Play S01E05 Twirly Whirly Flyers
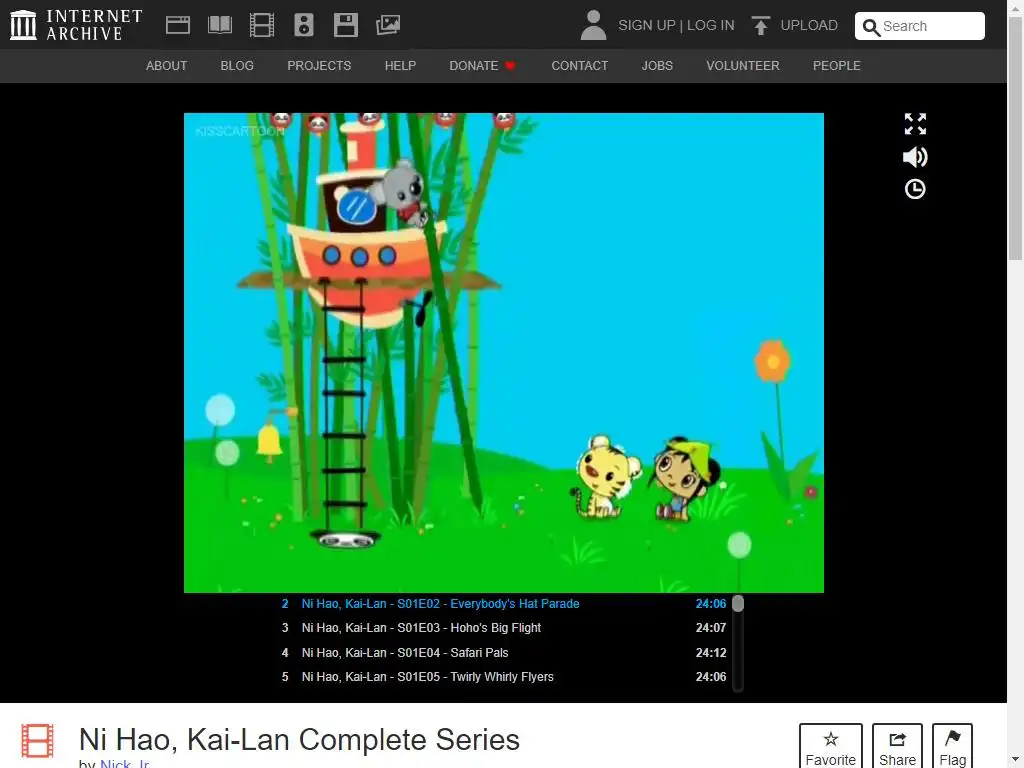 click(504, 677)
